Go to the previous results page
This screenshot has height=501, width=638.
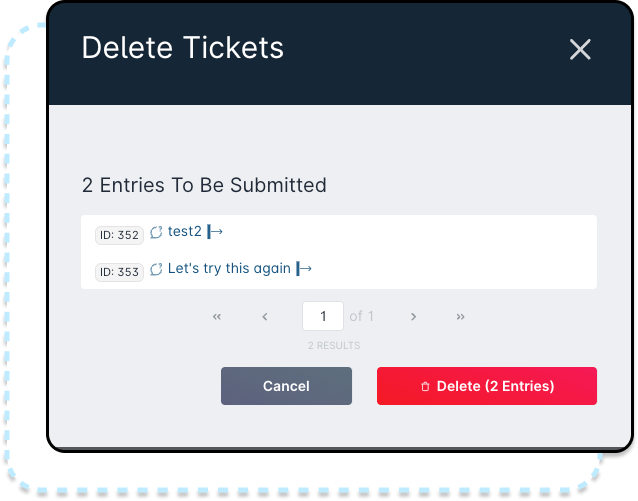coord(265,317)
